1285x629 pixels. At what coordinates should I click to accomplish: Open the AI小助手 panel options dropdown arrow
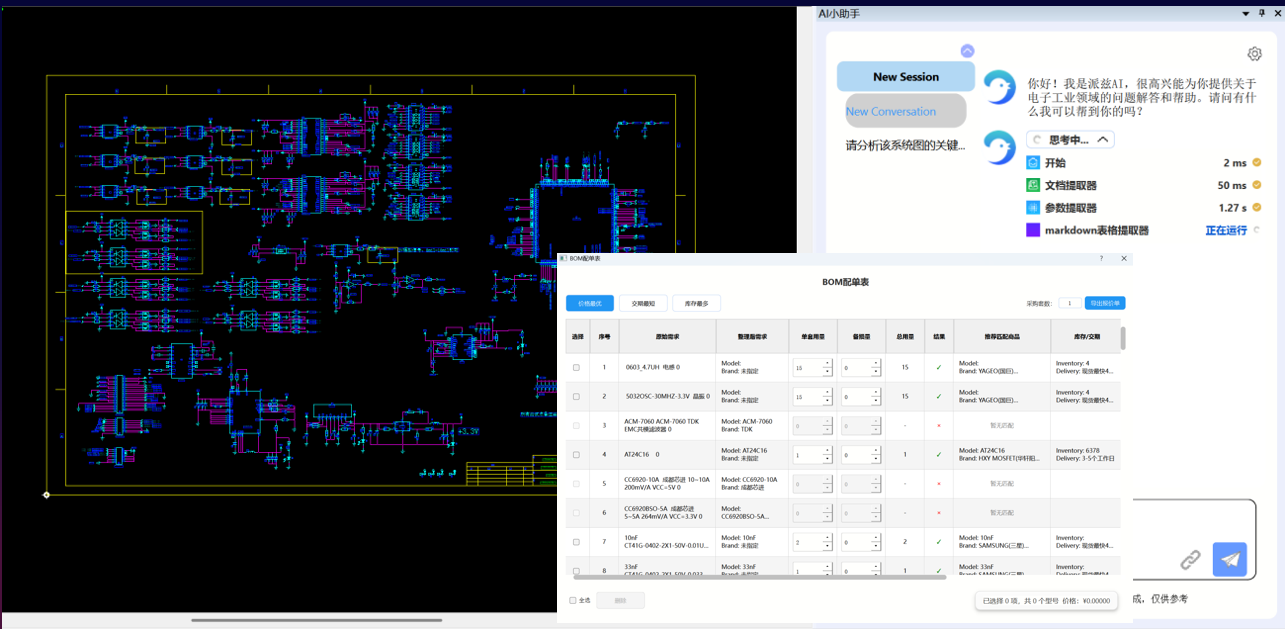tap(1246, 13)
